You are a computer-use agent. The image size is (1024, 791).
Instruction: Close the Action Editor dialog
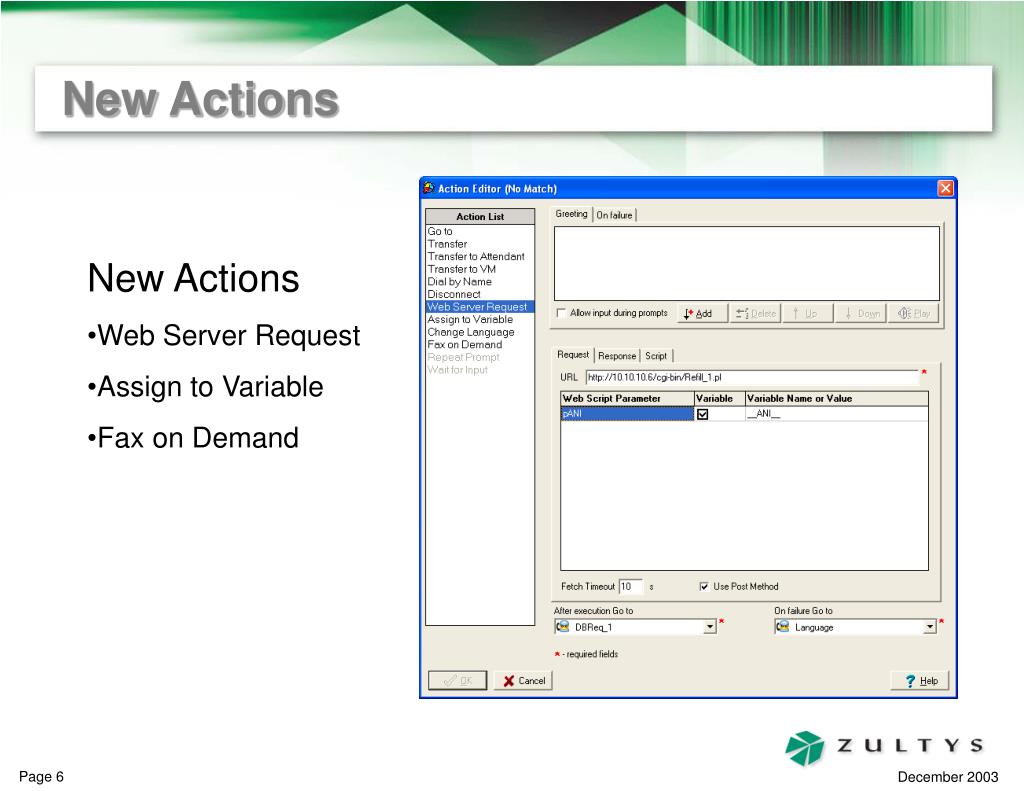click(x=945, y=188)
